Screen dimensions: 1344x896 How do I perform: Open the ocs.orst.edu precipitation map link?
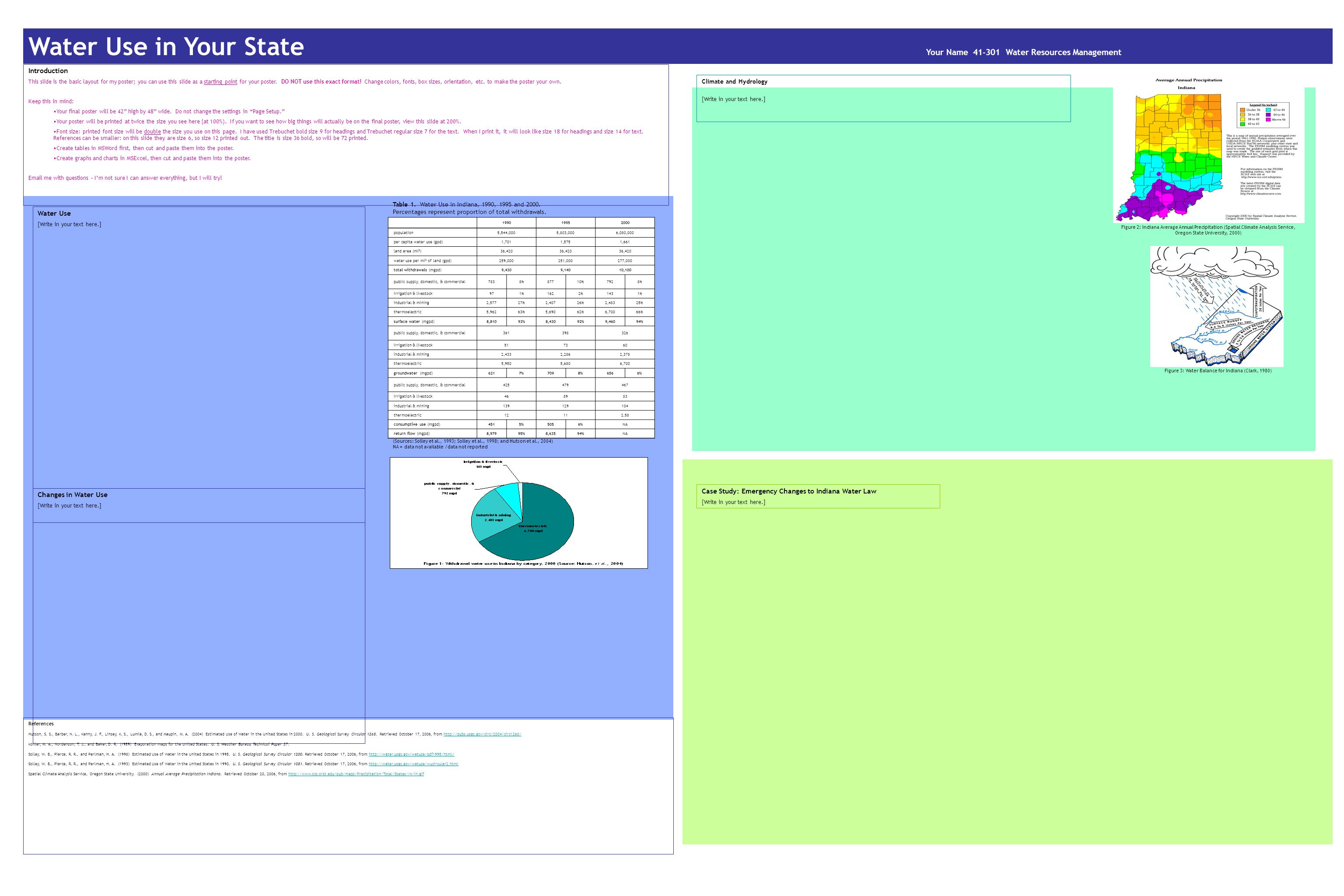[x=356, y=774]
